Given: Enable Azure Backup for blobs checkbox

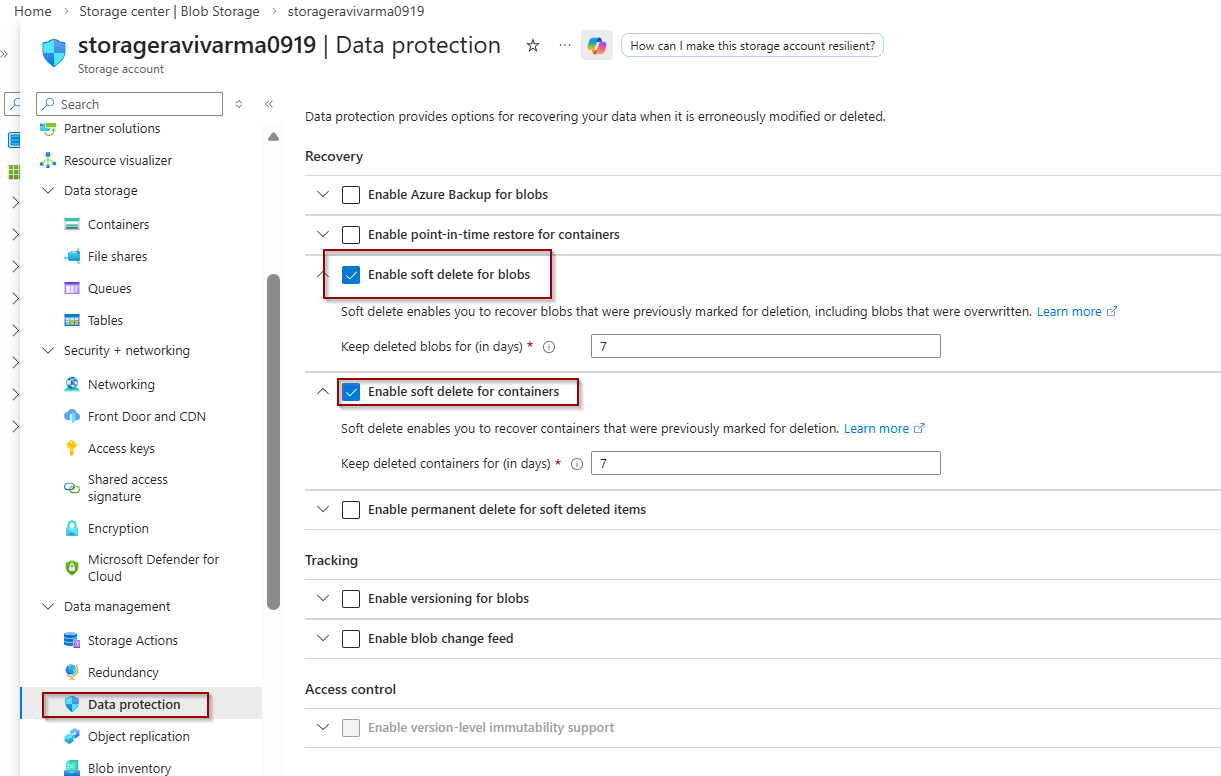Looking at the screenshot, I should pos(351,195).
